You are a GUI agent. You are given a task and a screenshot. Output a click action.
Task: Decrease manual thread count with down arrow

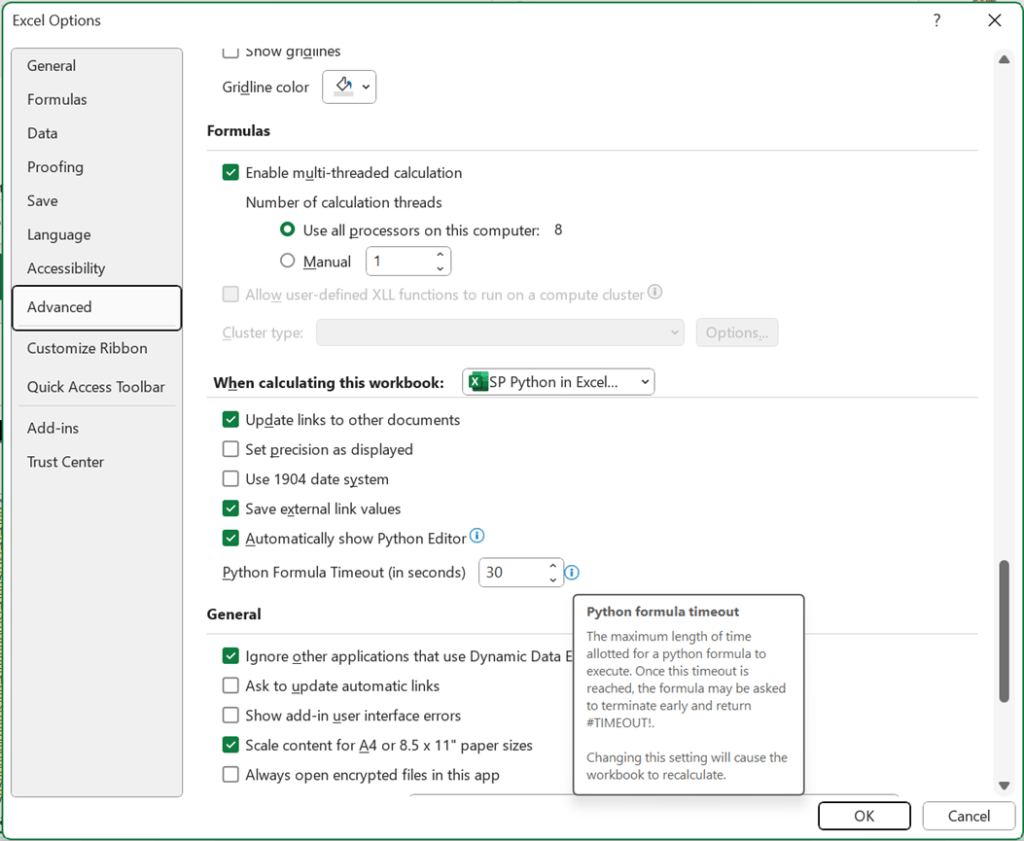pos(440,268)
